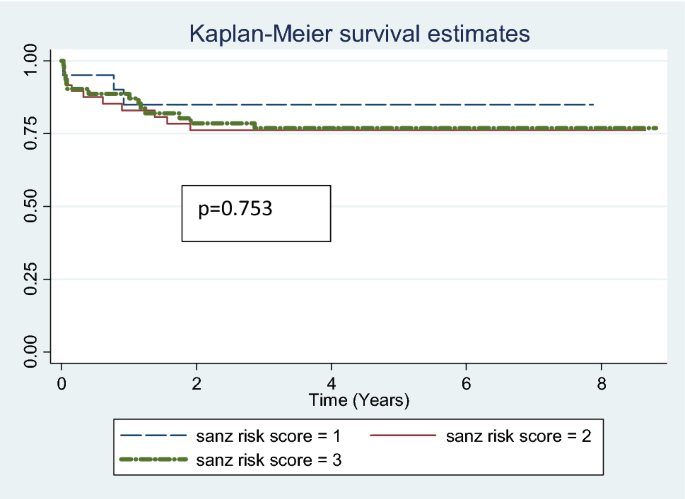
Task: Click the 0.75 y-axis tick label
Action: pos(31,133)
